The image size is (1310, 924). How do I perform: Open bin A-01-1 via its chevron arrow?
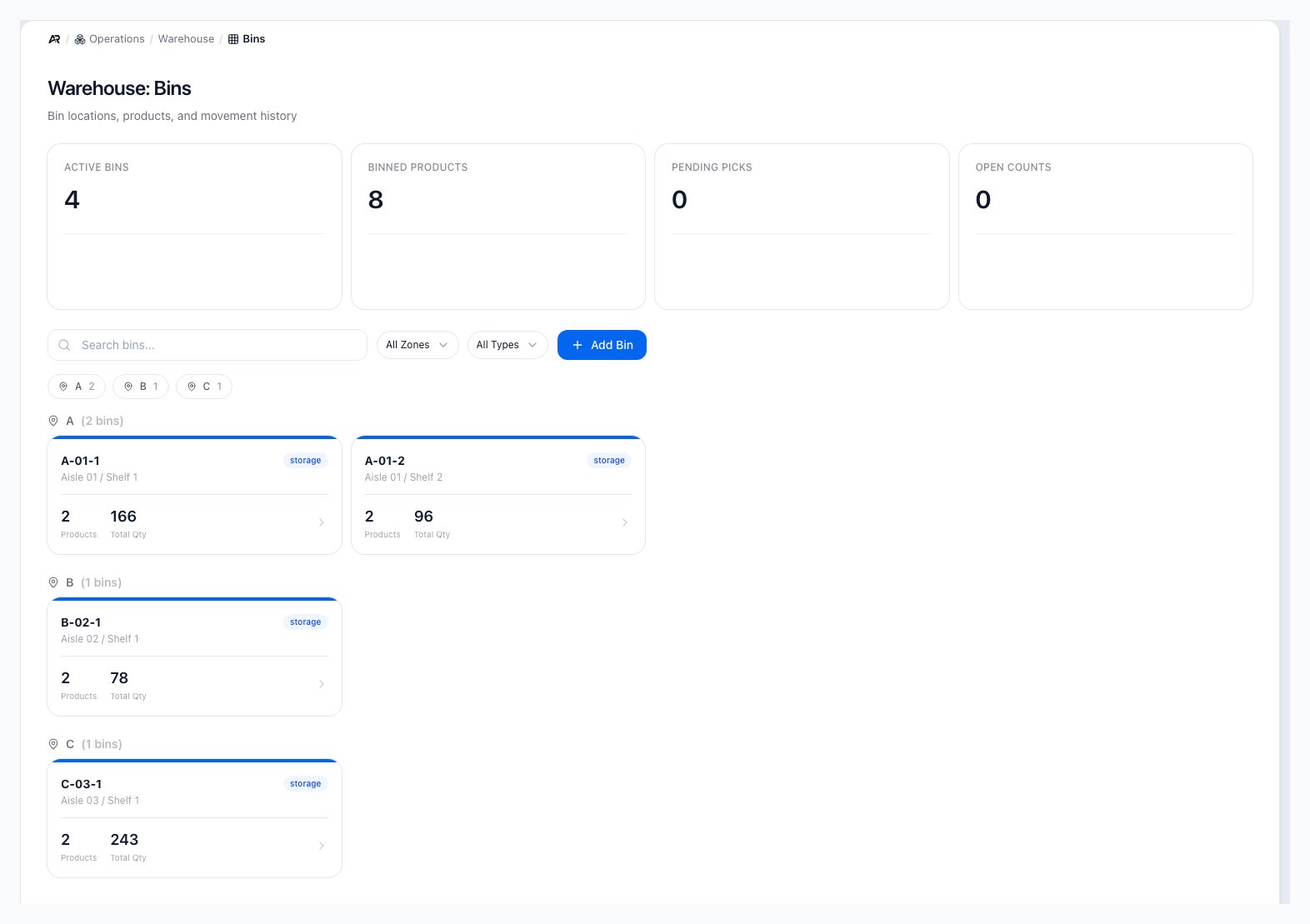[322, 522]
